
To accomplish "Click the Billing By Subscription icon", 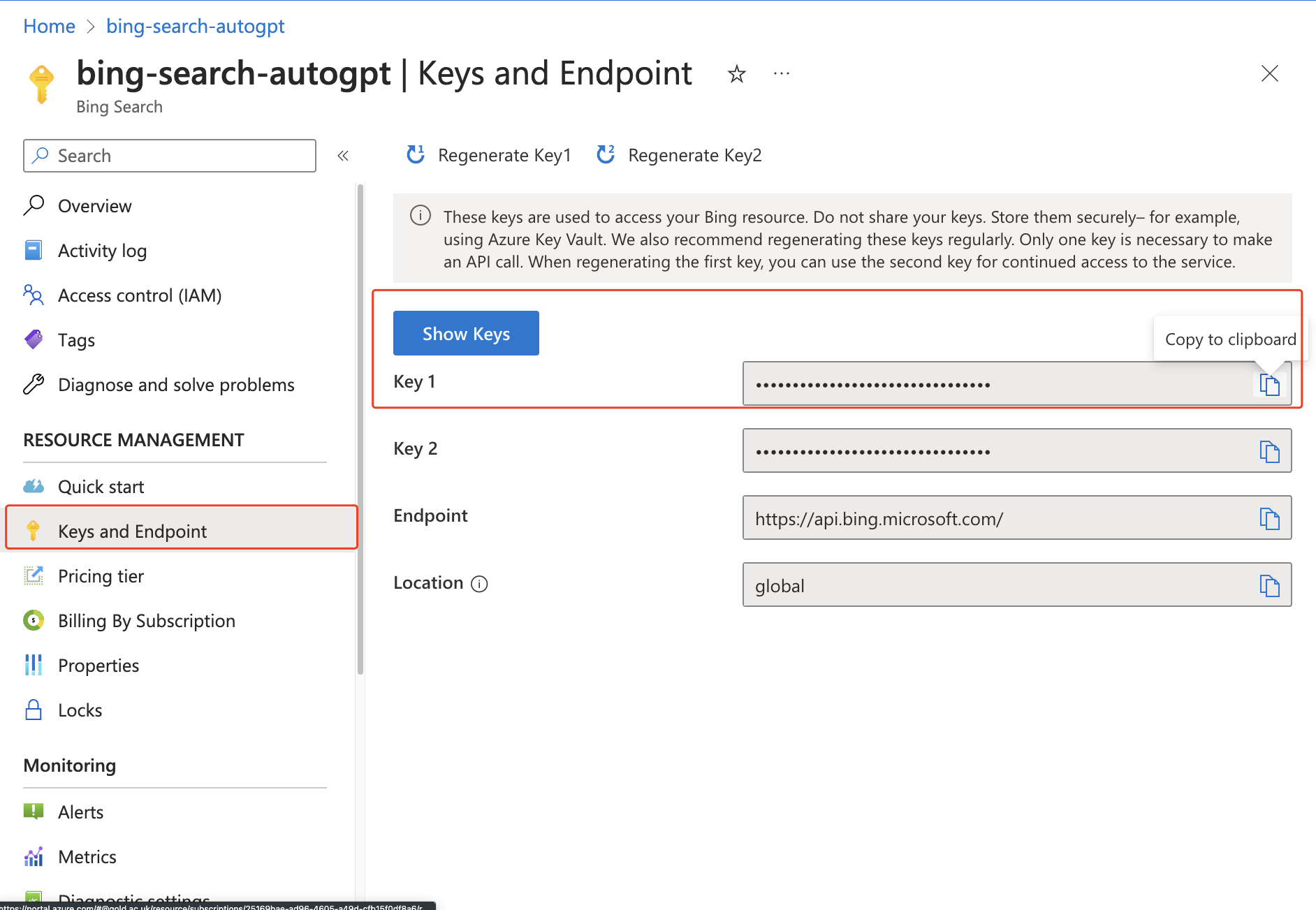I will coord(34,620).
